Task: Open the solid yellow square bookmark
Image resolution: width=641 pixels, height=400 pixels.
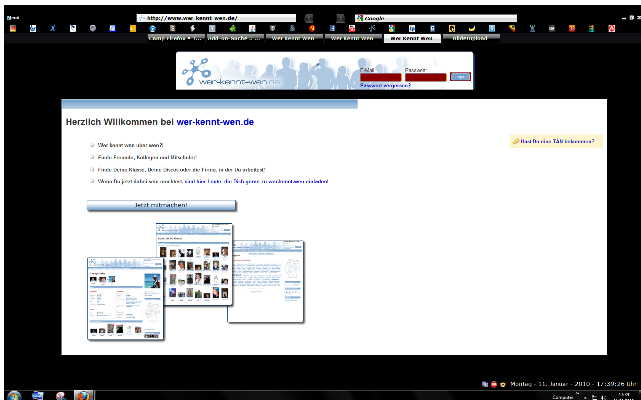Action: pos(133,28)
